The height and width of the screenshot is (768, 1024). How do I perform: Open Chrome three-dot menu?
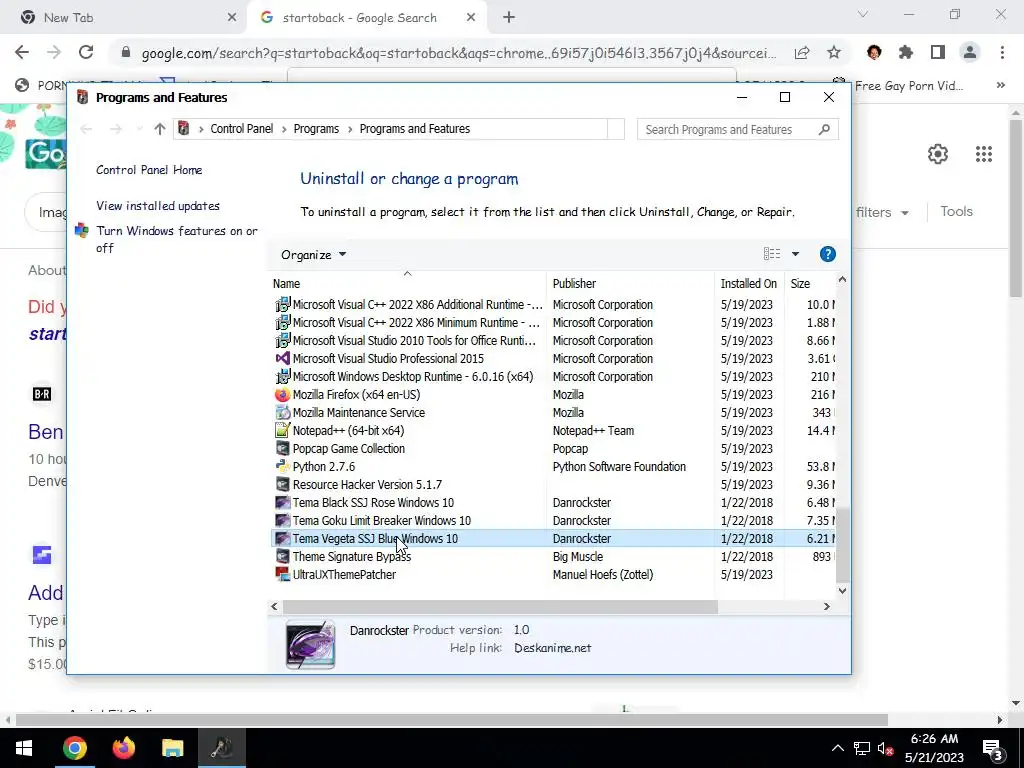coord(1002,52)
